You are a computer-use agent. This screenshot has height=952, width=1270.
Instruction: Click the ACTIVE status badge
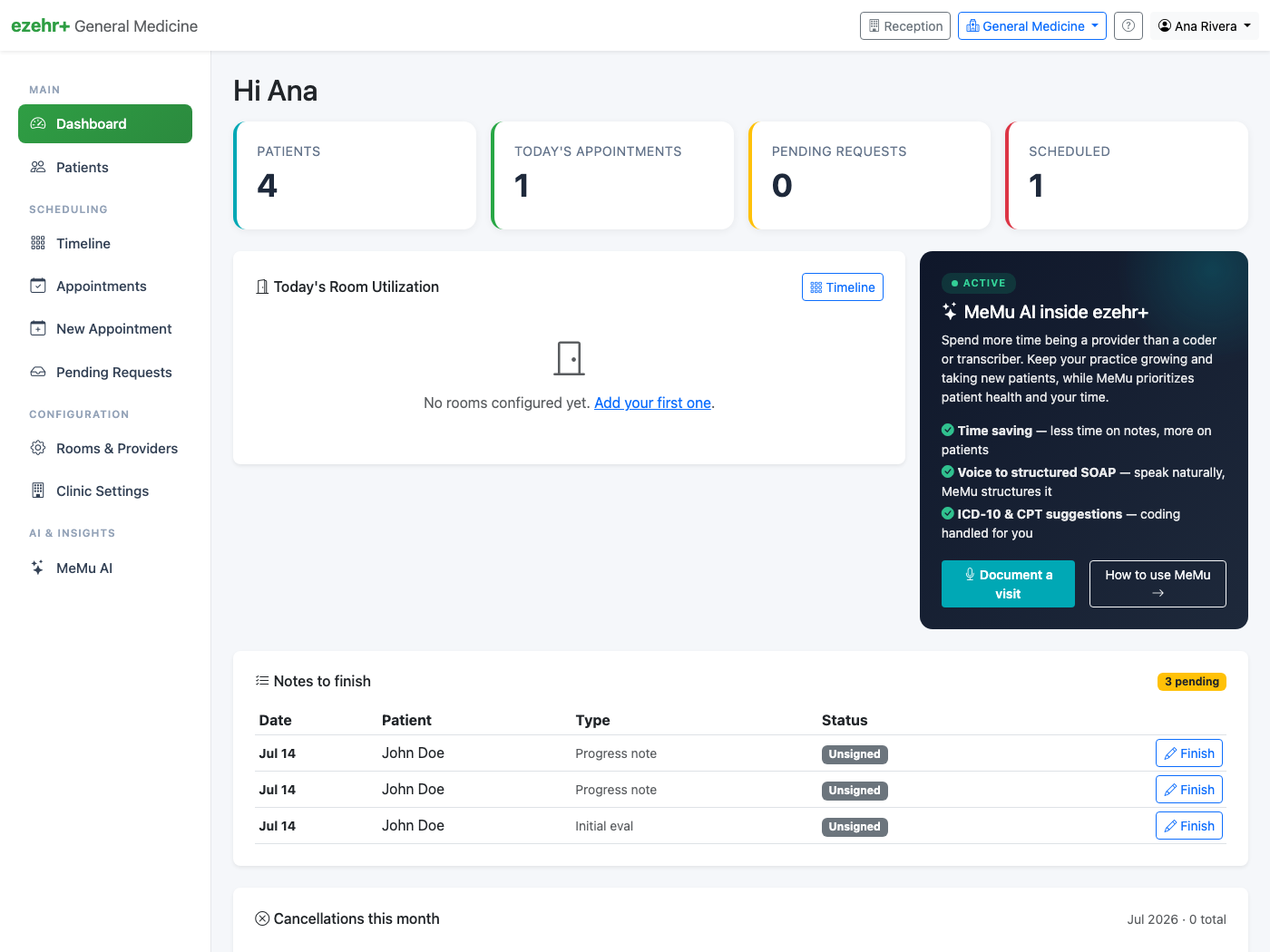pyautogui.click(x=979, y=283)
